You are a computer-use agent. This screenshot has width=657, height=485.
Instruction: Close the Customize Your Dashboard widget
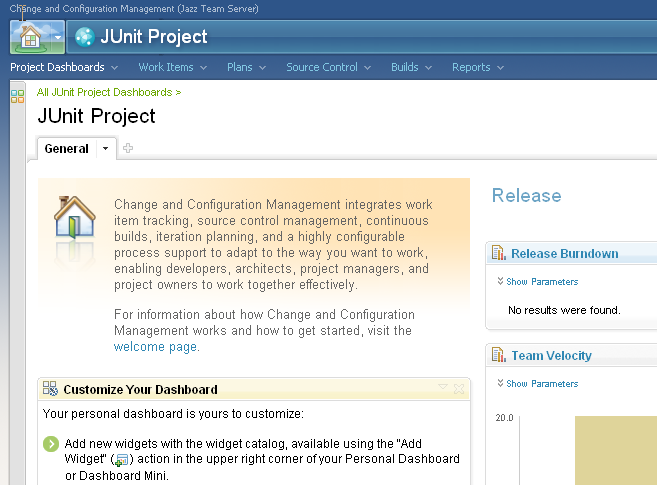[459, 389]
